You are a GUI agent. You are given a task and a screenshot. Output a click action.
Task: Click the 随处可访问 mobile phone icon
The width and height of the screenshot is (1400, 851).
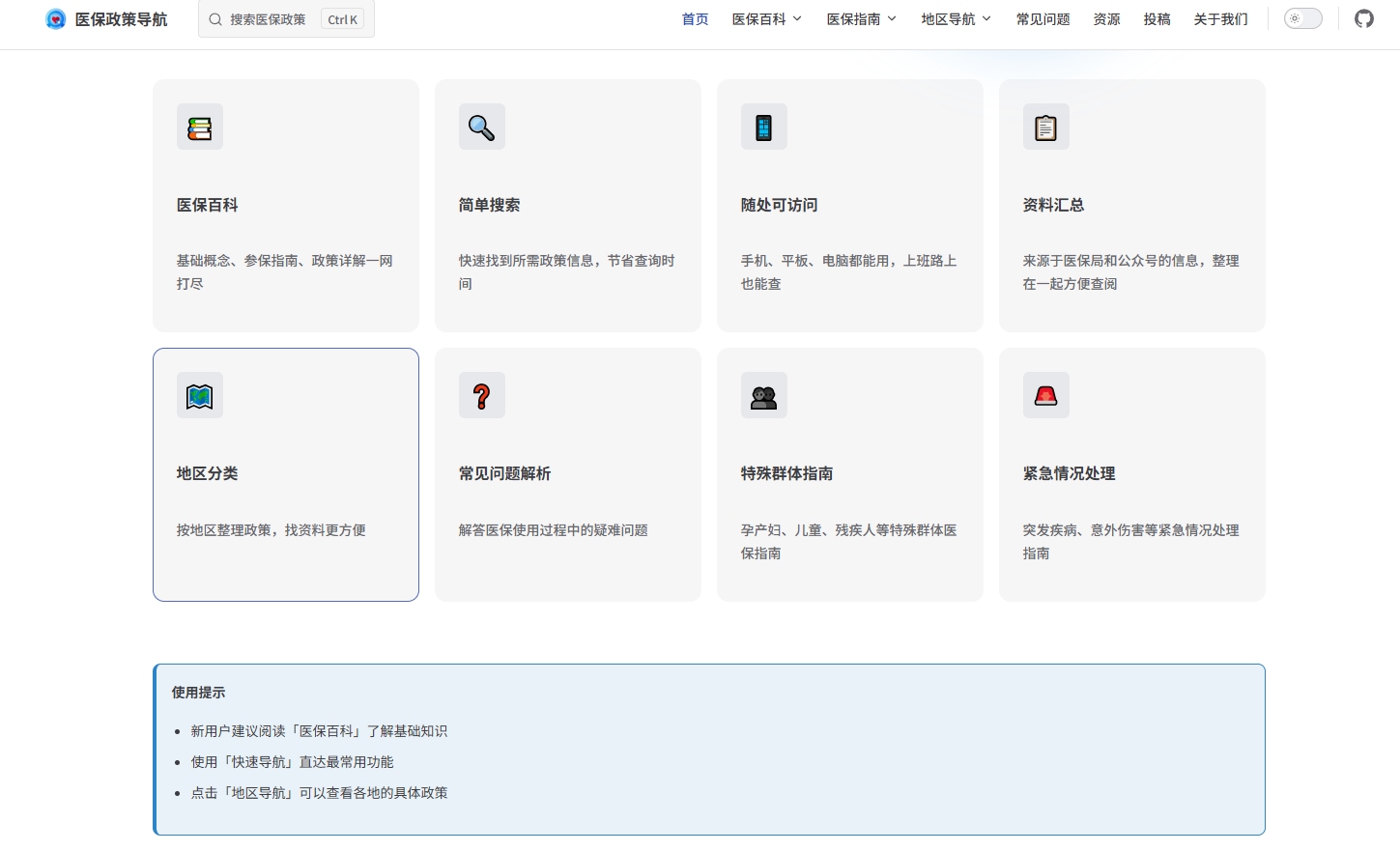763,127
